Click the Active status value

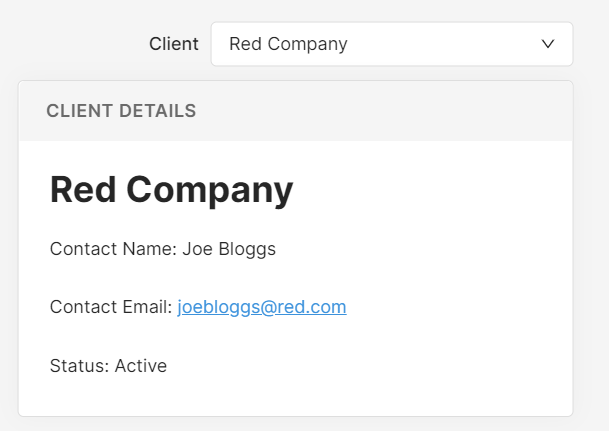[x=141, y=366]
